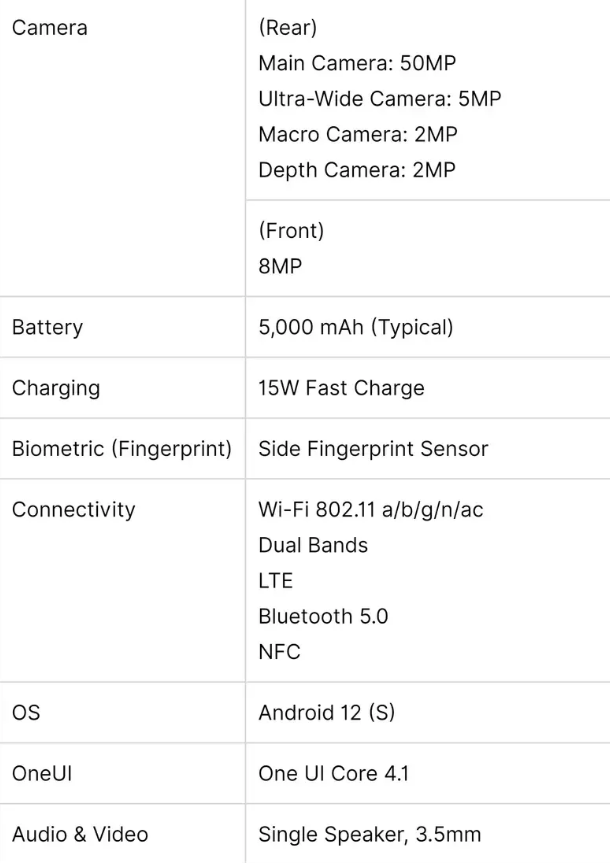The image size is (610, 863).
Task: Select the Wi-Fi 802.11 a/b/g/n/ac line
Action: pos(371,510)
